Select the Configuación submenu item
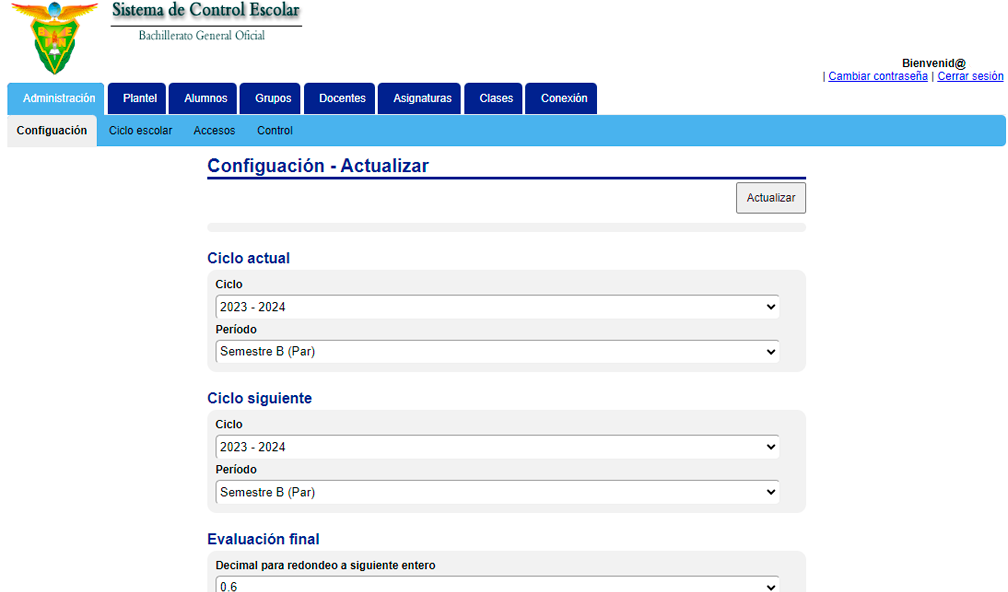1008x592 pixels. [52, 130]
